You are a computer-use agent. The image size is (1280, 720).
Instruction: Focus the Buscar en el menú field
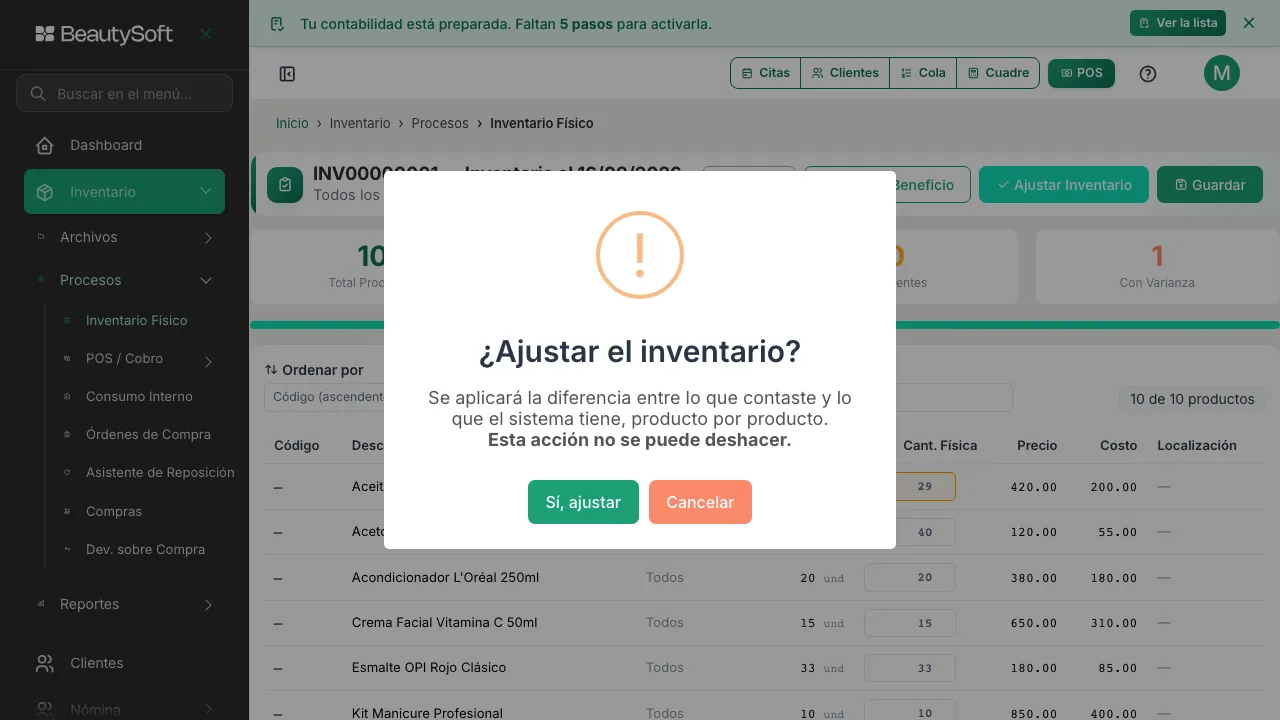[125, 93]
